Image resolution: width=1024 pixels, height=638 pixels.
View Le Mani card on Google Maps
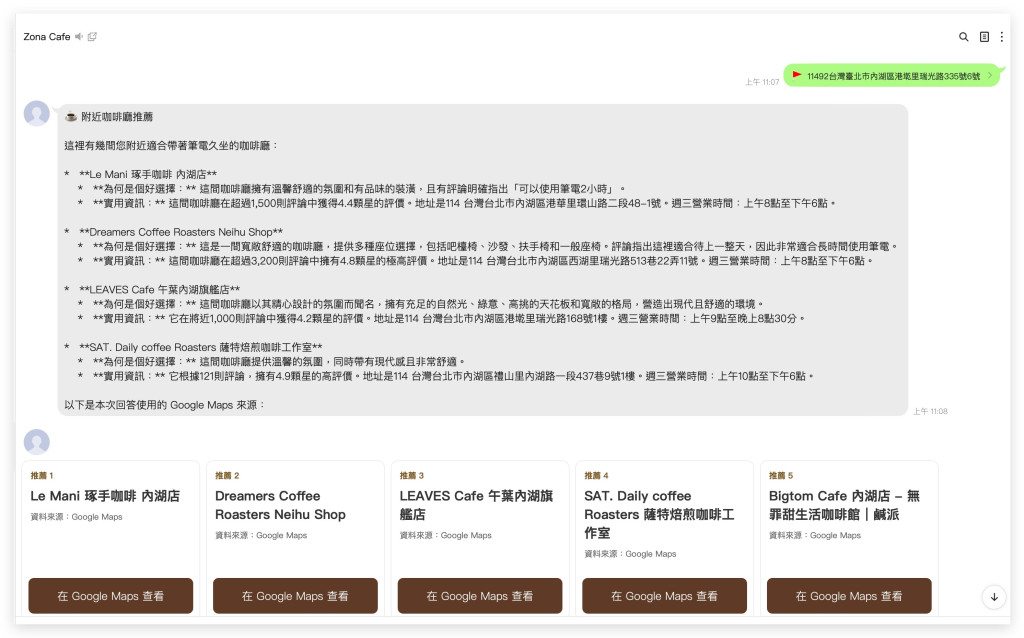pos(110,596)
